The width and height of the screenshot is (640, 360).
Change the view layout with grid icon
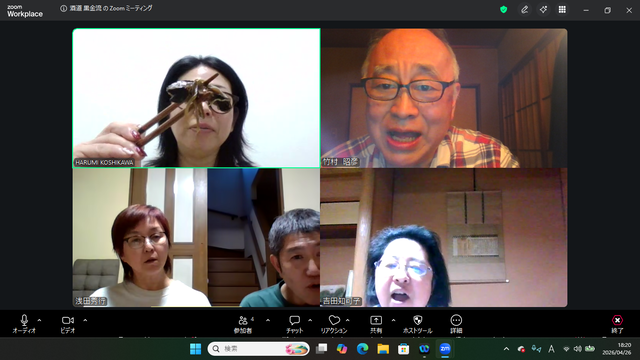tap(562, 9)
